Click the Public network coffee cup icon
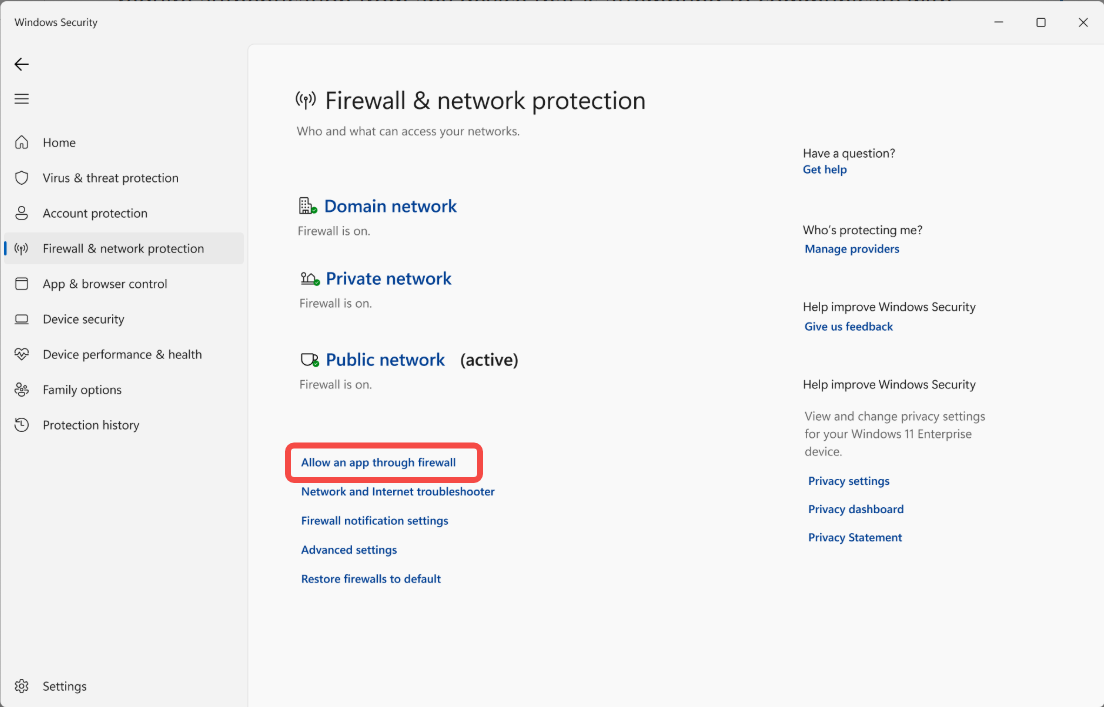Viewport: 1104px width, 707px height. (x=310, y=360)
